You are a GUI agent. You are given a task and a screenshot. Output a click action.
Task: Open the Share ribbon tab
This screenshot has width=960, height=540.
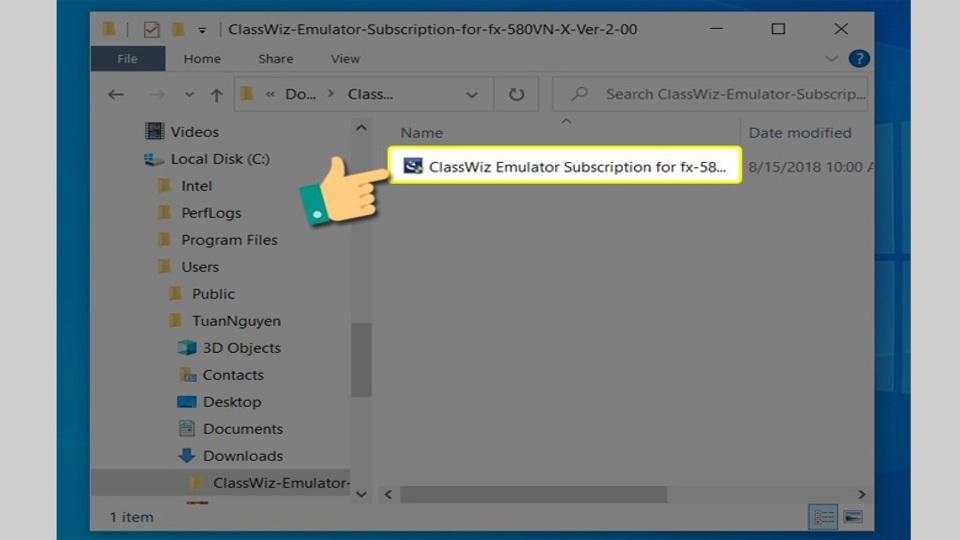[276, 59]
